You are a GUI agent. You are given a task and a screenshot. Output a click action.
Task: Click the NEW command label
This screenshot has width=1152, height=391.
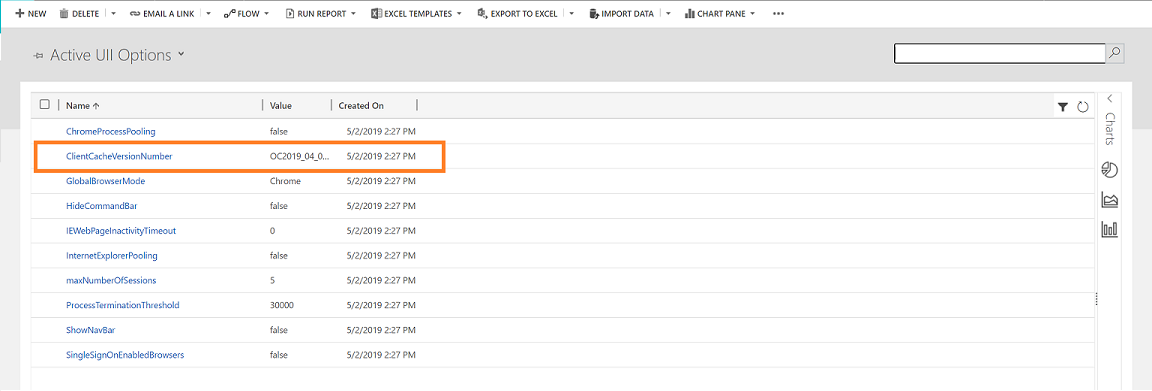(37, 14)
